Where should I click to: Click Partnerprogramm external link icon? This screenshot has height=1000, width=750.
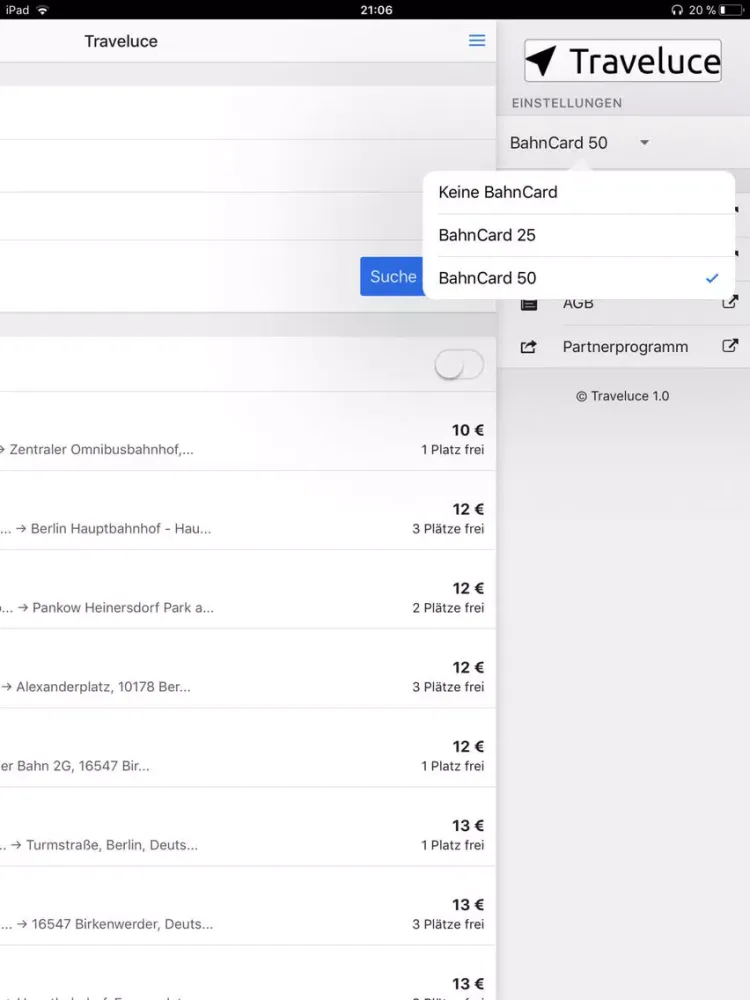tap(730, 346)
